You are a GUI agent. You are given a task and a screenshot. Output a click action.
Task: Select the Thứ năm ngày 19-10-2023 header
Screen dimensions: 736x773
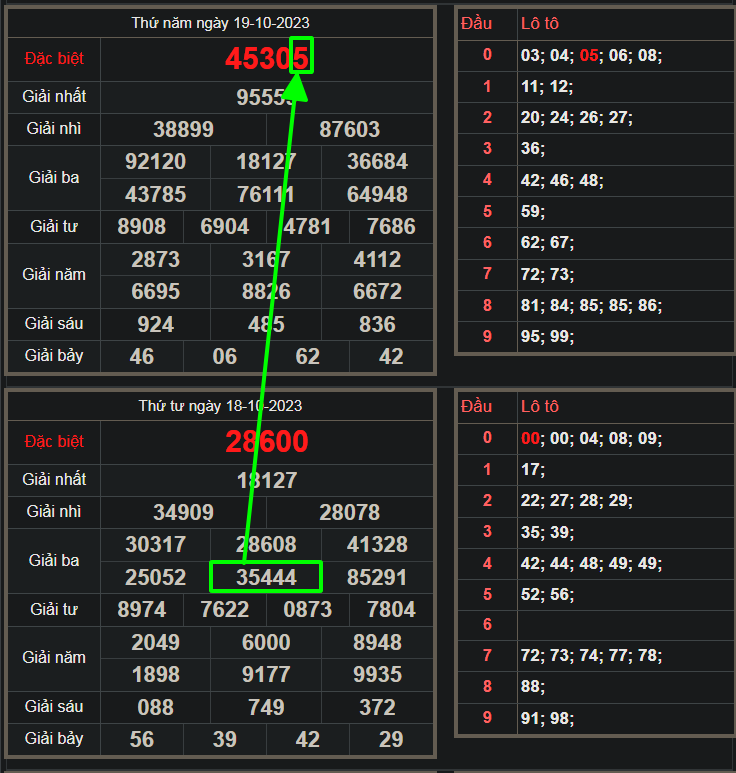[220, 23]
